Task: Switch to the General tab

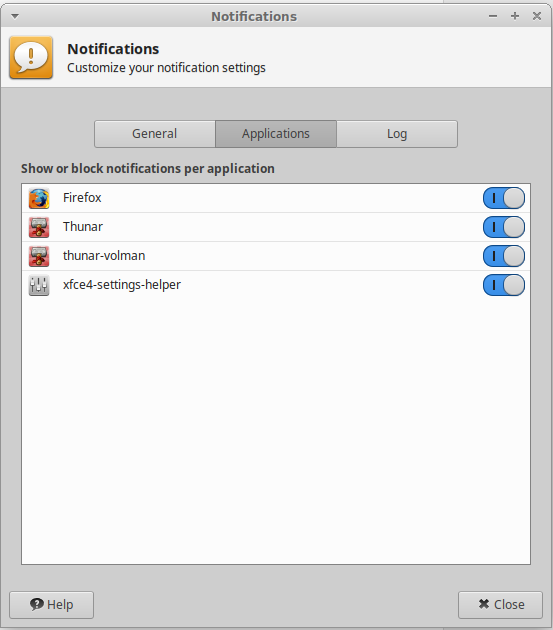Action: 155,134
